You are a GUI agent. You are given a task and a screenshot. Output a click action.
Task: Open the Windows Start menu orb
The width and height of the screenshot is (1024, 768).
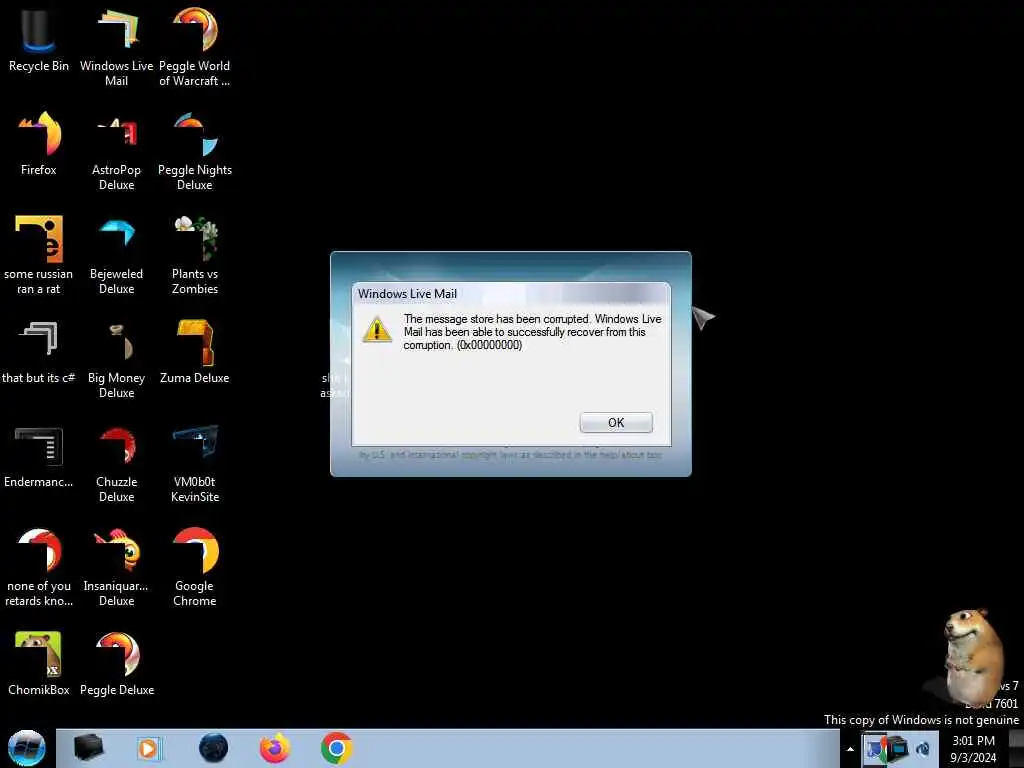tap(27, 748)
